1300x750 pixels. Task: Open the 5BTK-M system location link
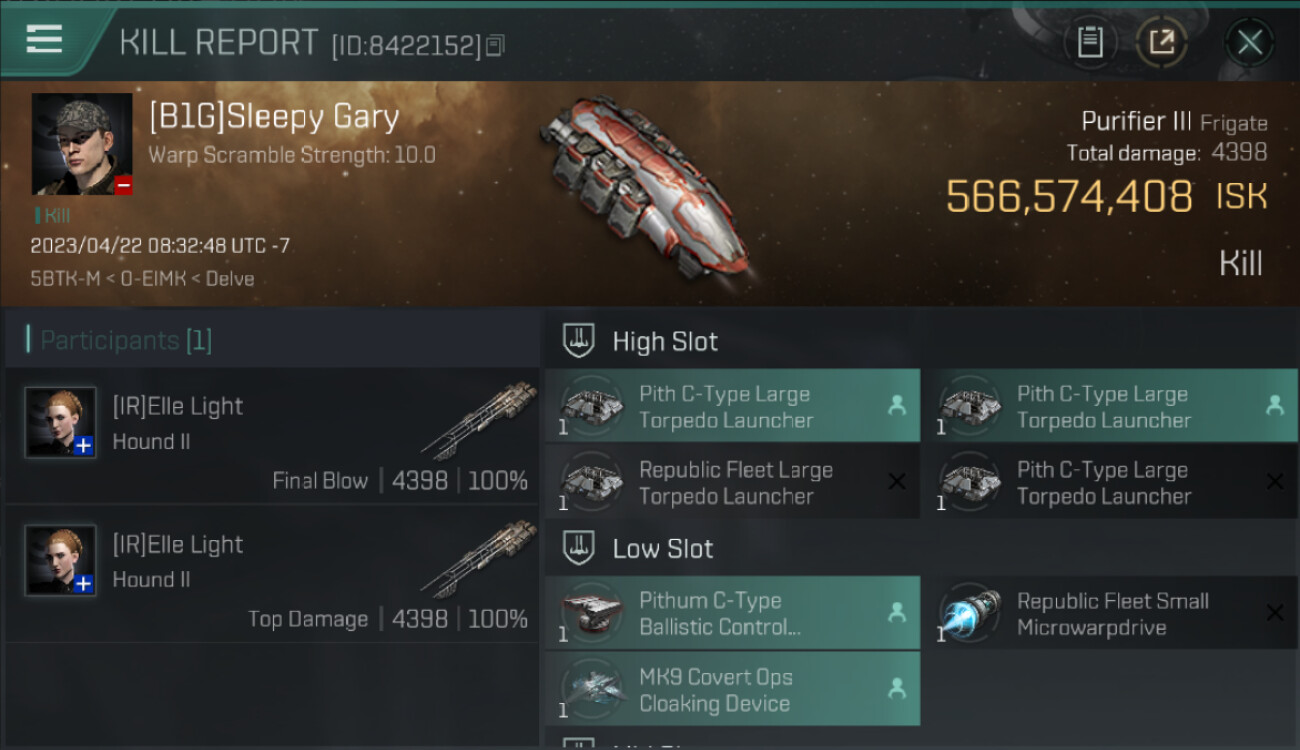click(65, 279)
